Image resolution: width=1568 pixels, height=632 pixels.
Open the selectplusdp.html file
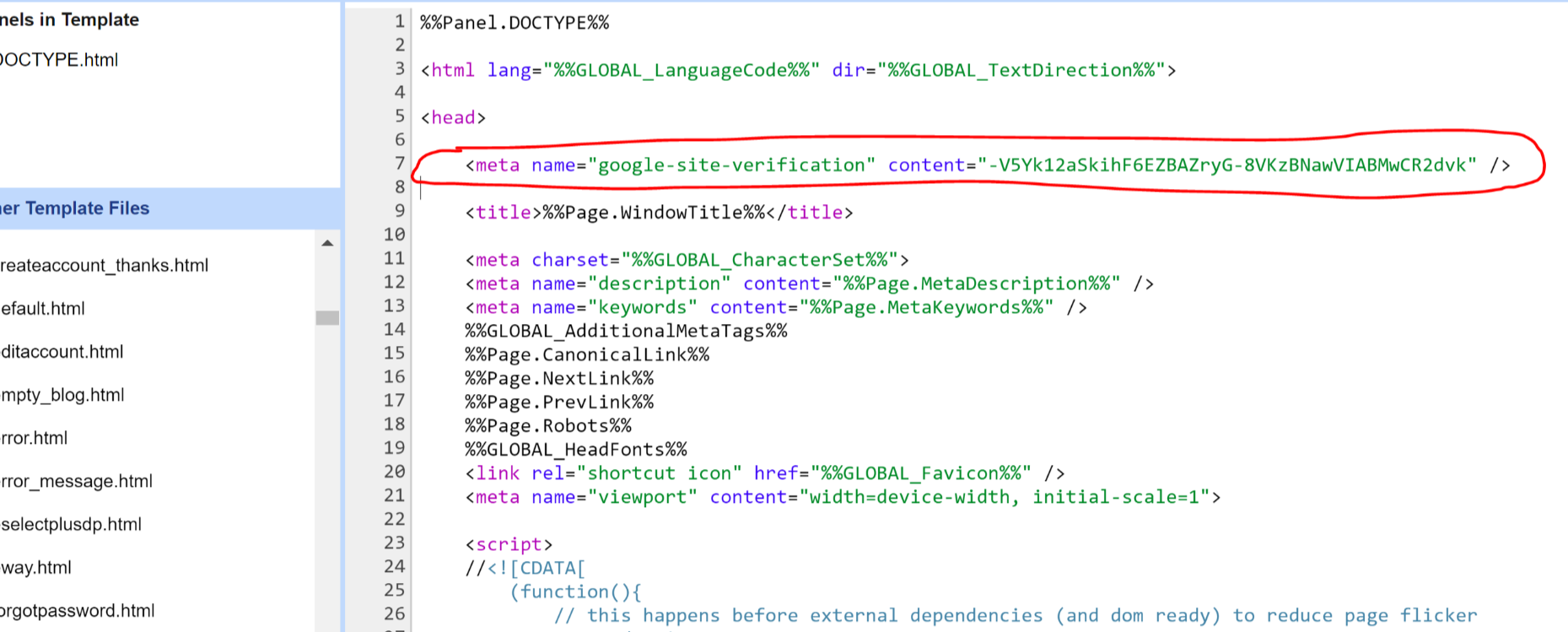click(x=72, y=524)
